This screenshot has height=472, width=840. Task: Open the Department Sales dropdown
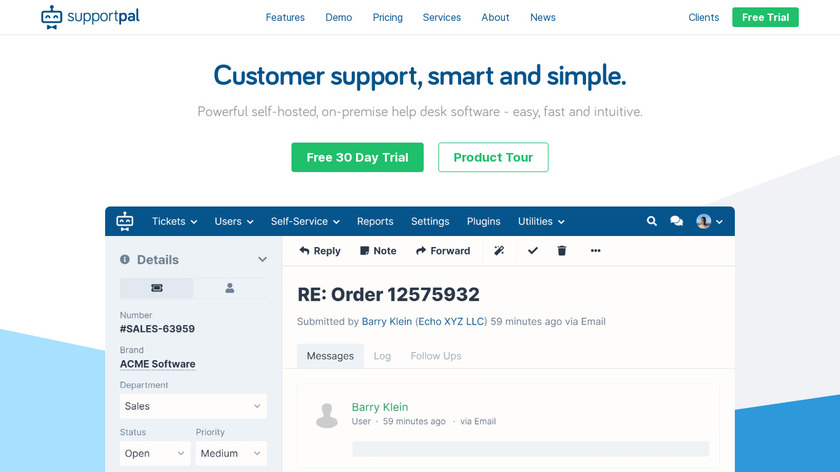193,406
